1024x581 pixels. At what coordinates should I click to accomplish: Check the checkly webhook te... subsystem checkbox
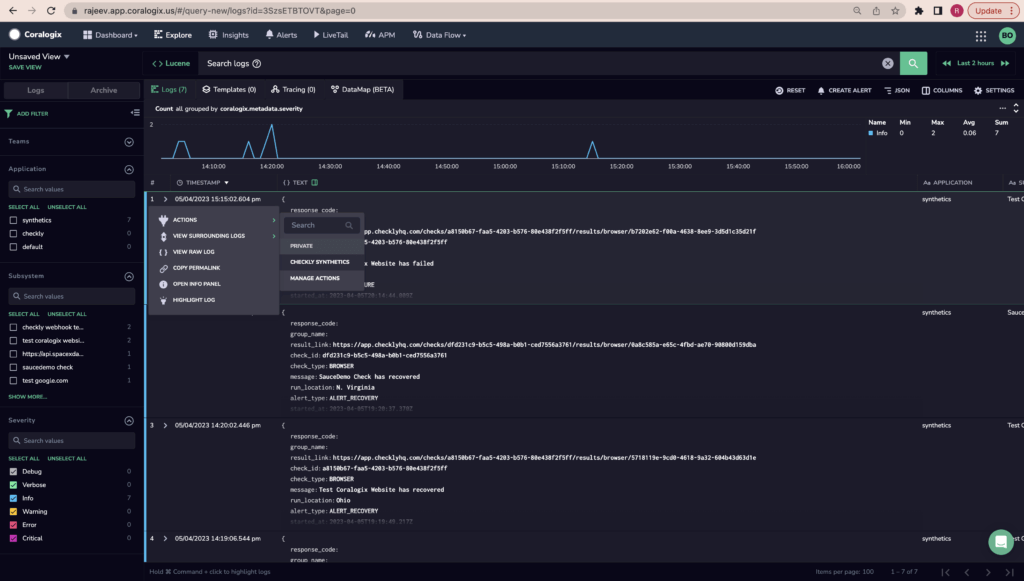[13, 327]
